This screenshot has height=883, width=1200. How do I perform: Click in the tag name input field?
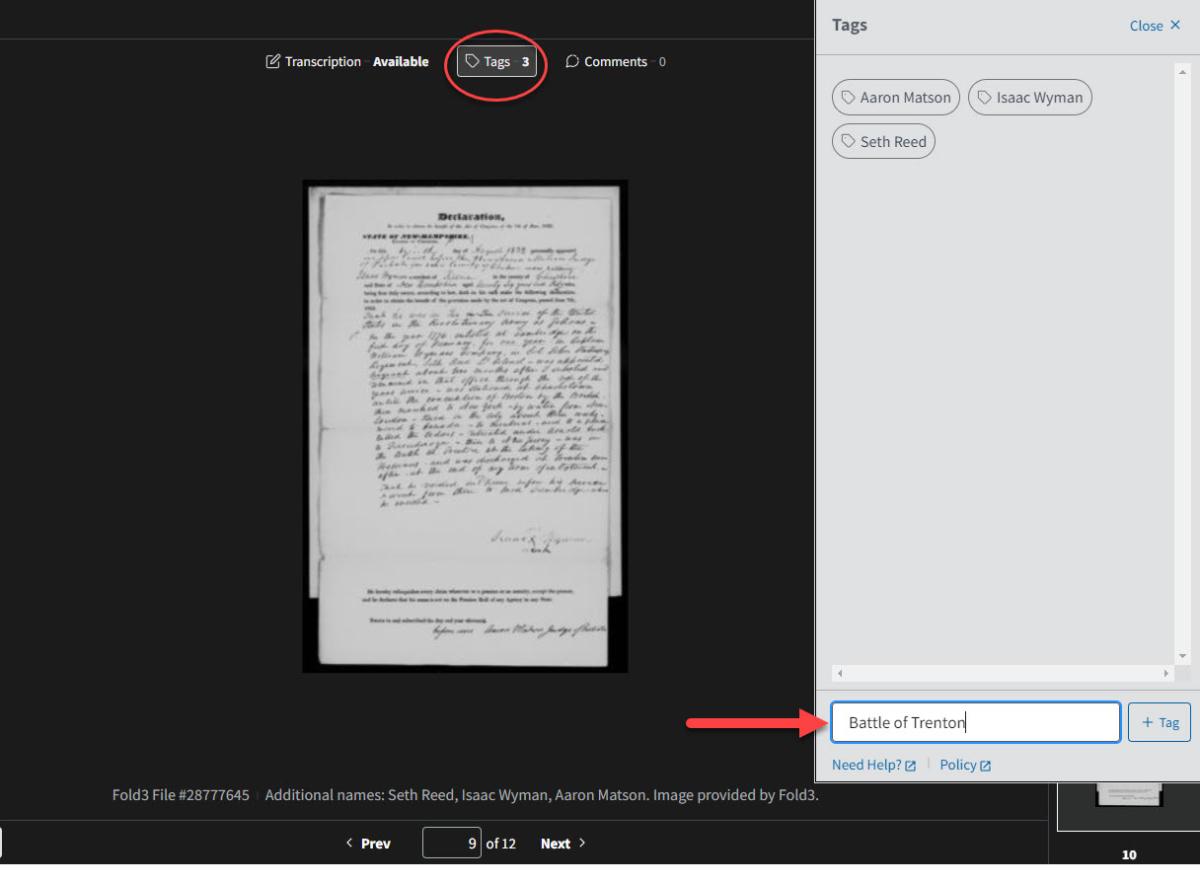click(x=975, y=722)
